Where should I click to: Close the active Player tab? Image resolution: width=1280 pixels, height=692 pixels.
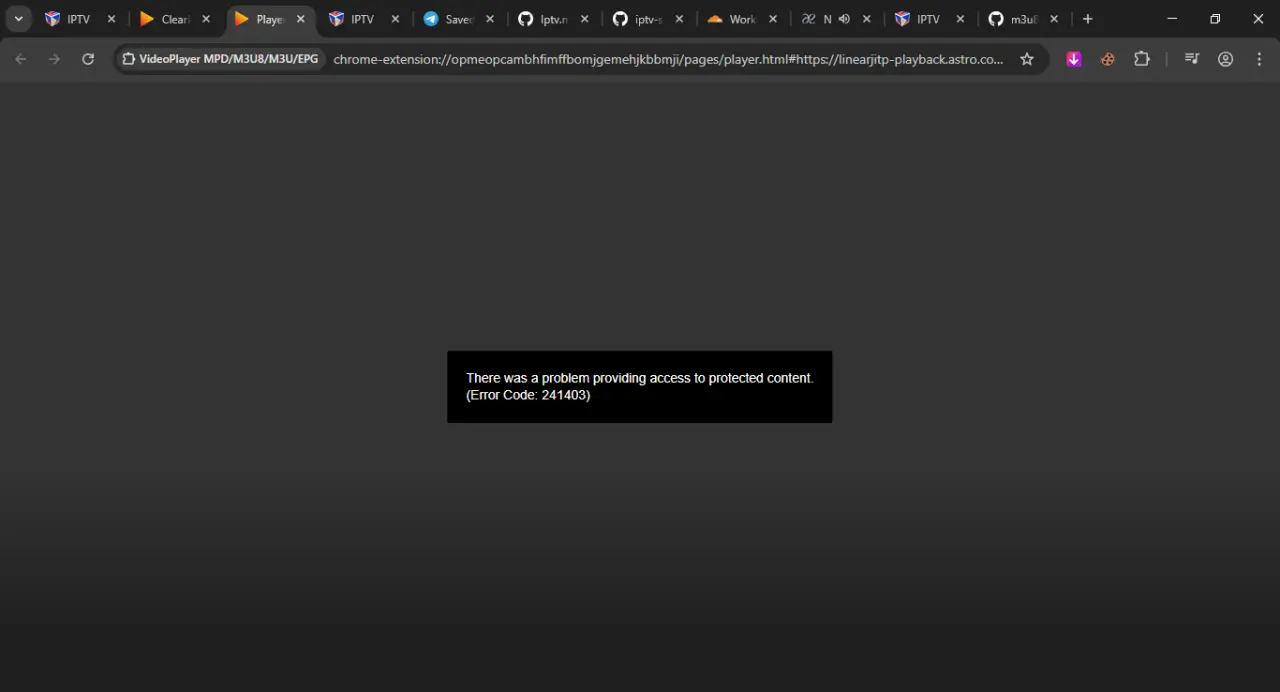point(301,19)
